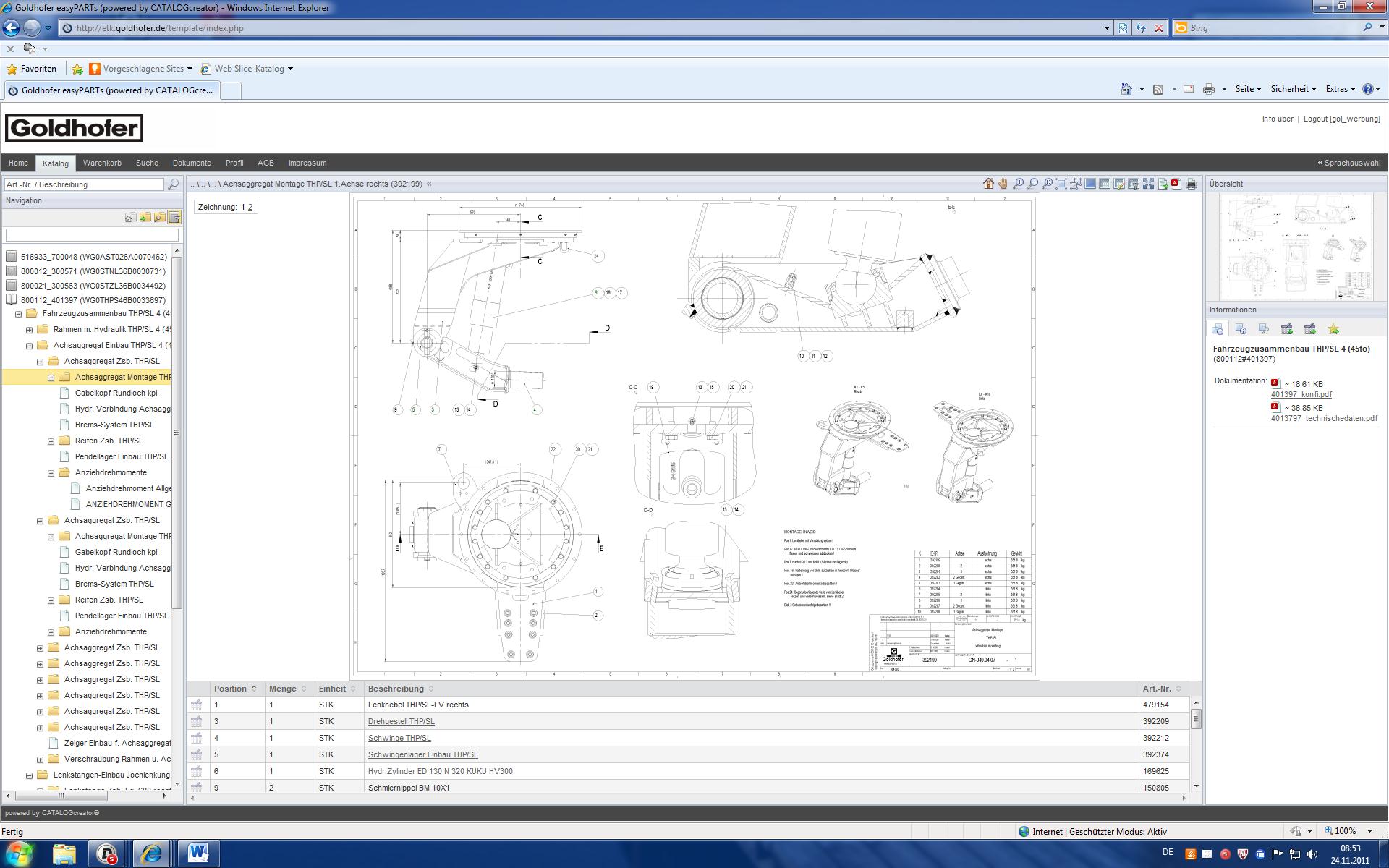The height and width of the screenshot is (868, 1389).
Task: Print the drawing with printer icon
Action: tap(1192, 184)
